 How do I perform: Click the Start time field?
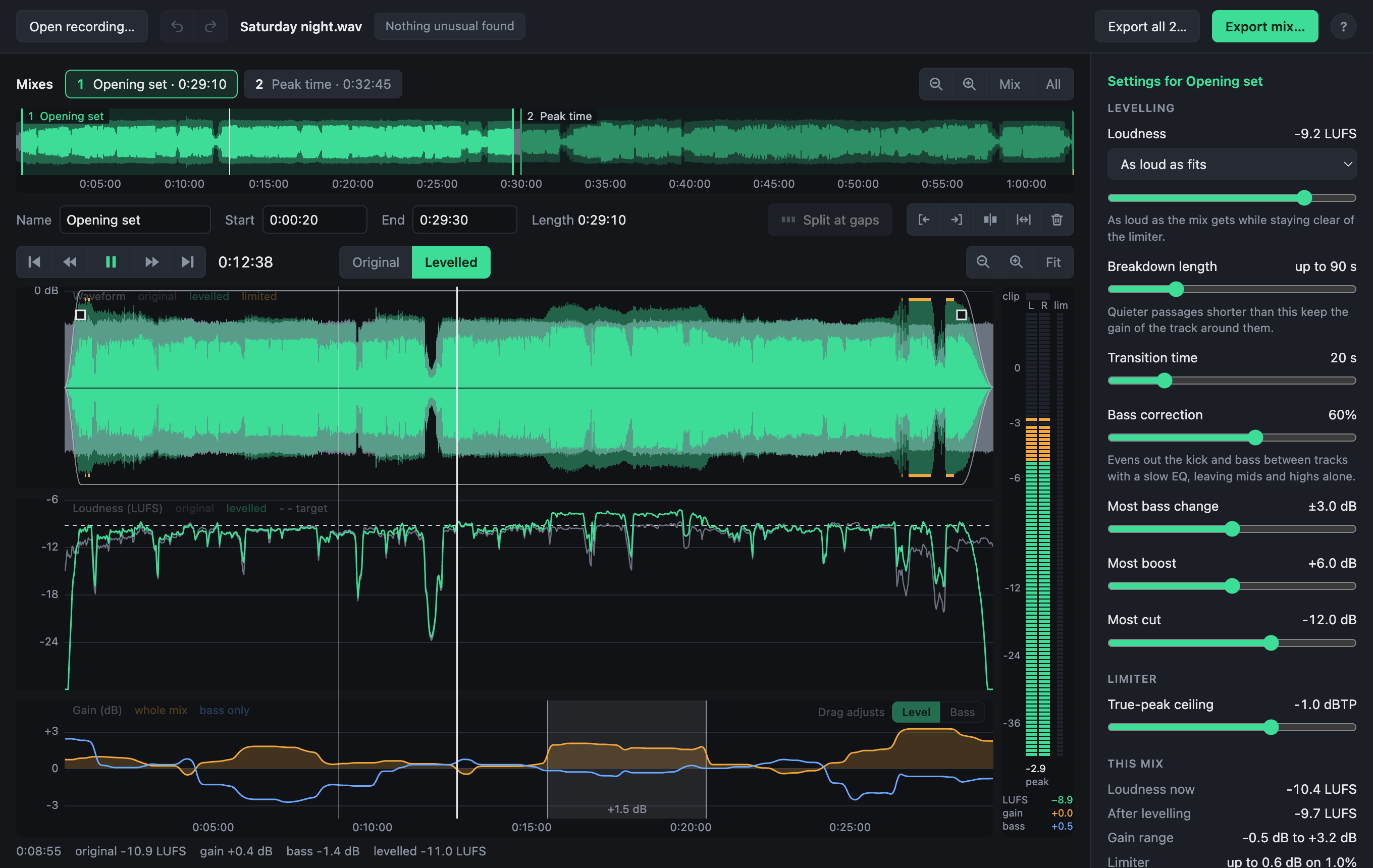314,220
